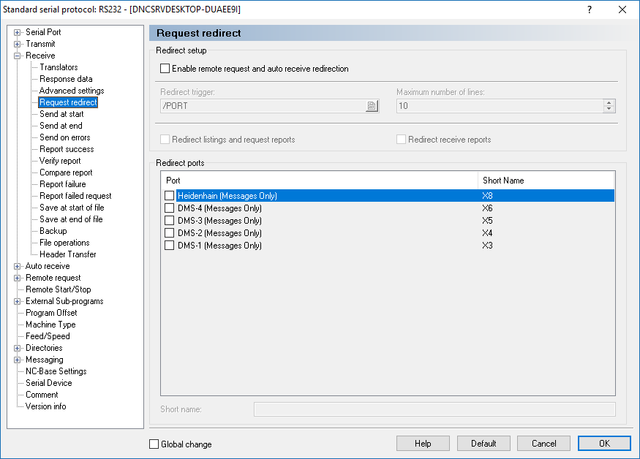
Task: Select the DMS-1 (Messages Only) row
Action: (x=387, y=246)
